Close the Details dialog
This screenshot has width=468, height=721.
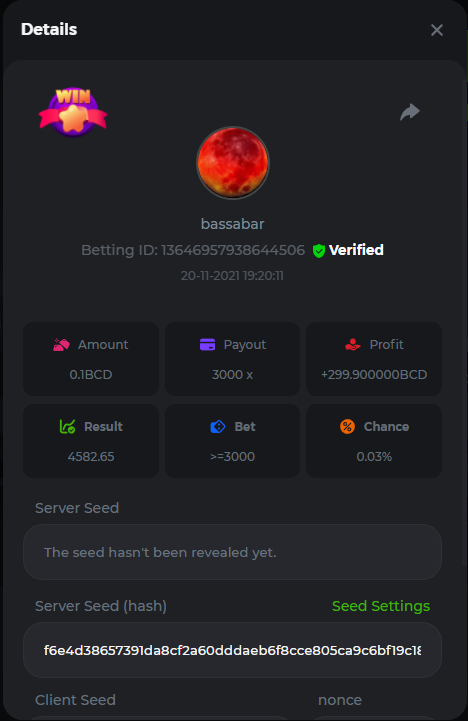(437, 30)
